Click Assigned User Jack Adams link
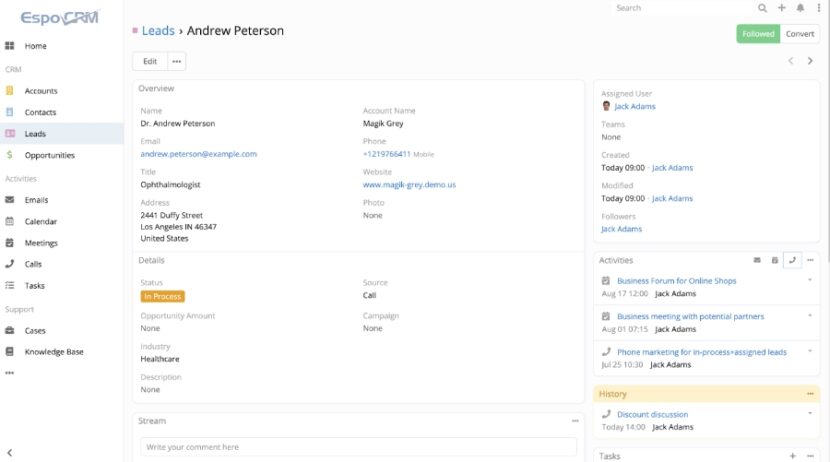Image resolution: width=830 pixels, height=462 pixels. pyautogui.click(x=635, y=106)
